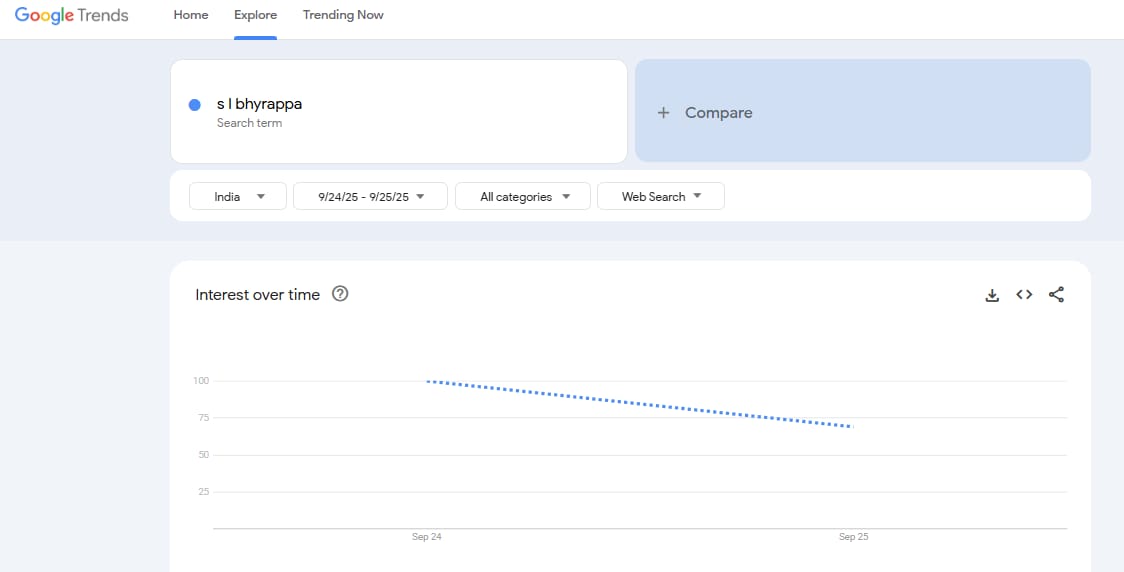Click the plus icon in Compare
This screenshot has height=572, width=1124.
pos(663,113)
